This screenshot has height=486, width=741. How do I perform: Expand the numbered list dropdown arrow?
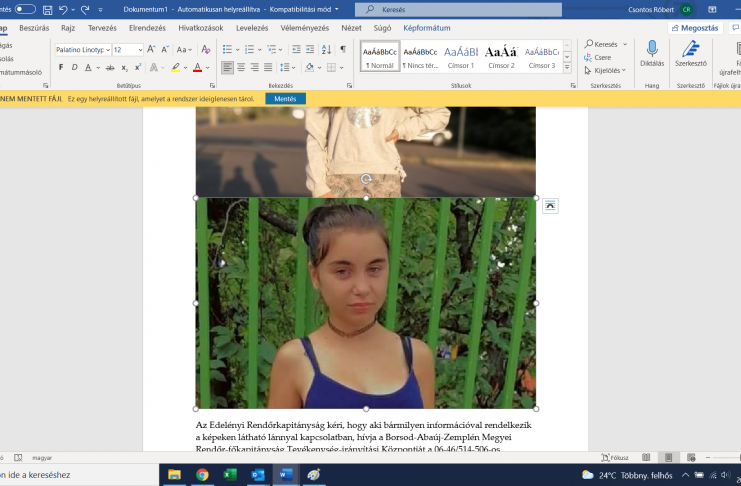click(x=259, y=50)
